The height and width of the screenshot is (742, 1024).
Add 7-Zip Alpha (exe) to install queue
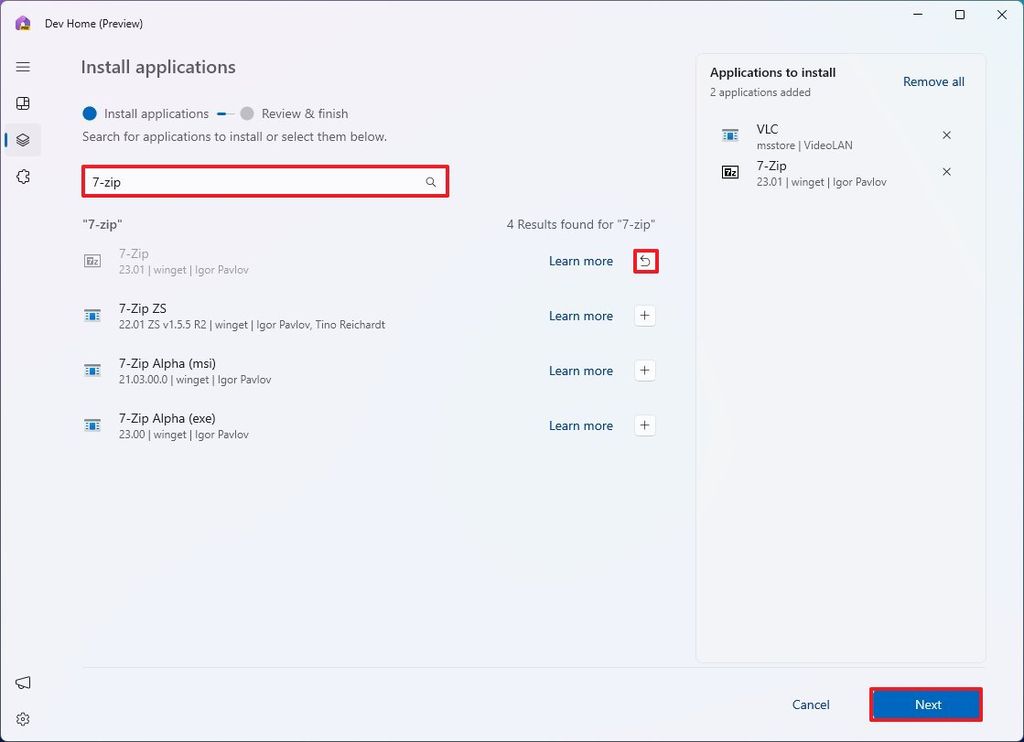pos(644,425)
